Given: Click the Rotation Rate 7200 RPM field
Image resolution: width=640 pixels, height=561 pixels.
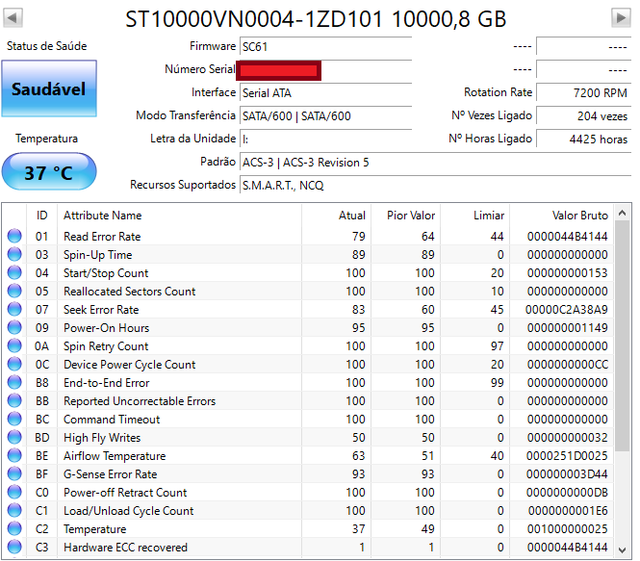Looking at the screenshot, I should point(584,93).
